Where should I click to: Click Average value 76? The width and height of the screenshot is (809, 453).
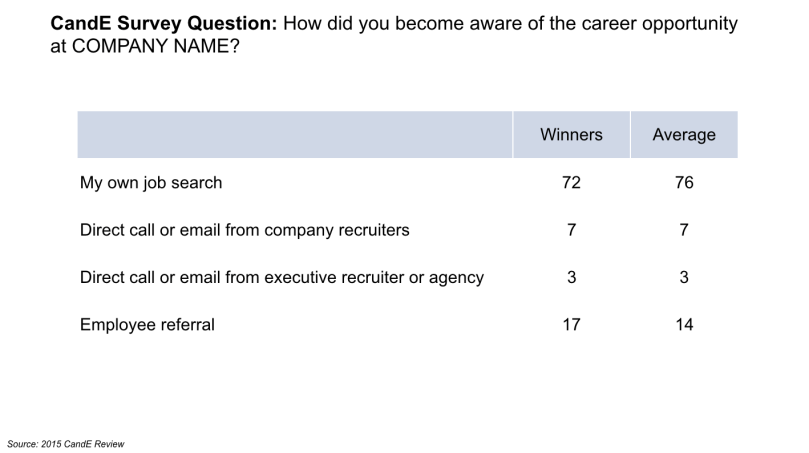pyautogui.click(x=684, y=183)
